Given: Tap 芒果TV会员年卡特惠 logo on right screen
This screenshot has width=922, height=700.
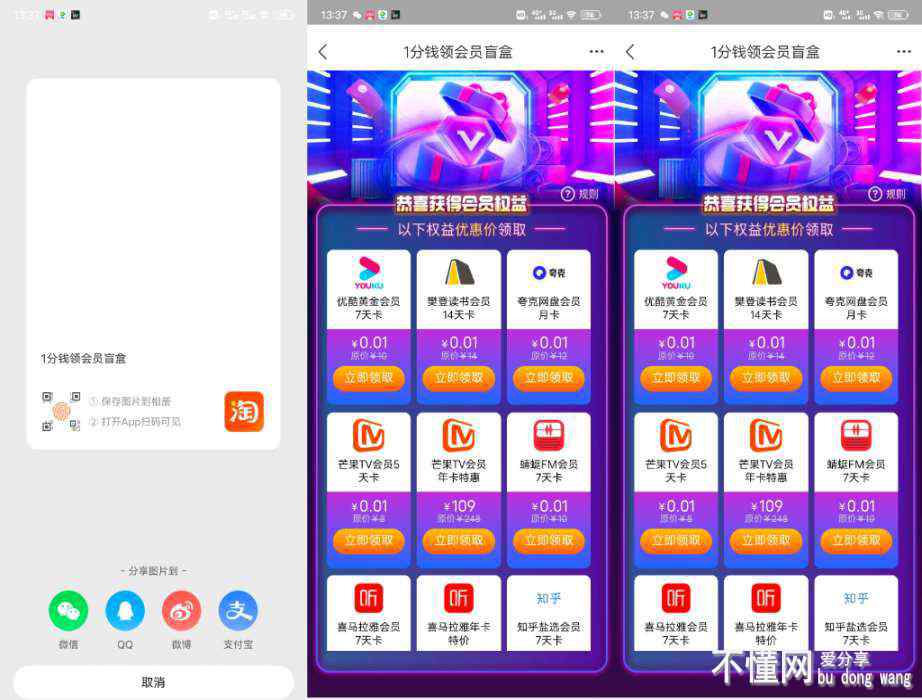Looking at the screenshot, I should point(766,435).
